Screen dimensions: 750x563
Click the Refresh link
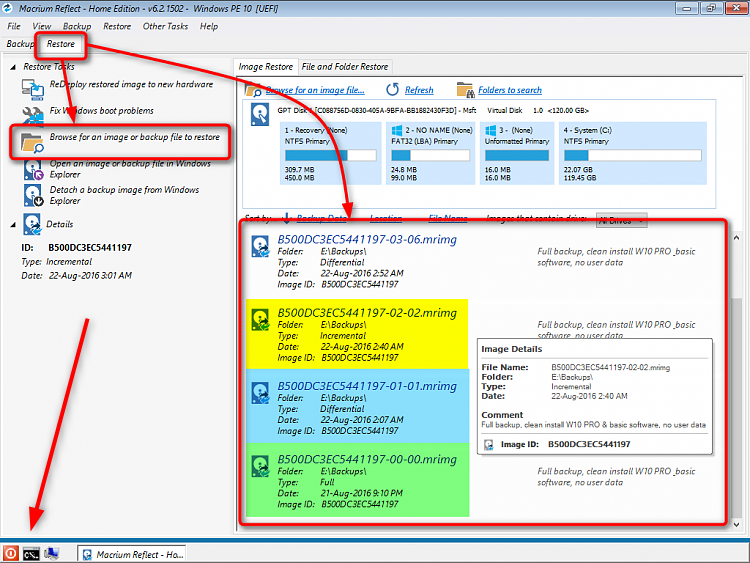point(419,90)
